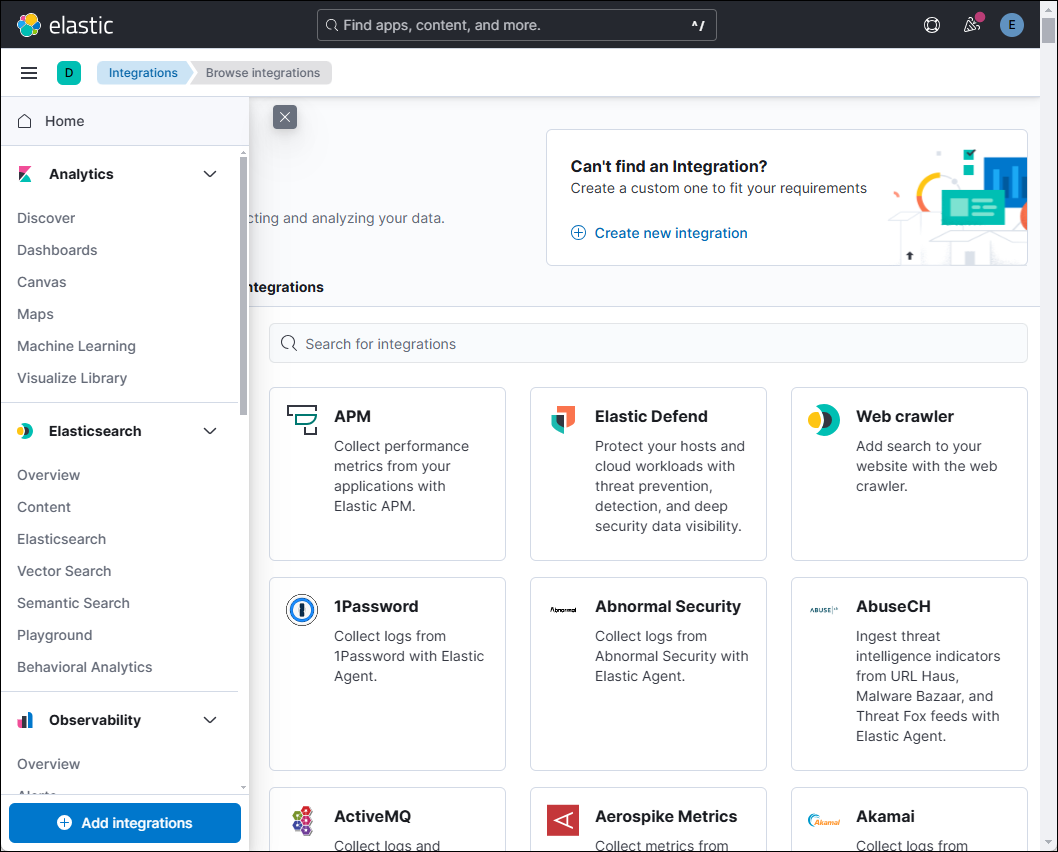Collapse the Analytics section
1058x852 pixels.
tap(210, 174)
